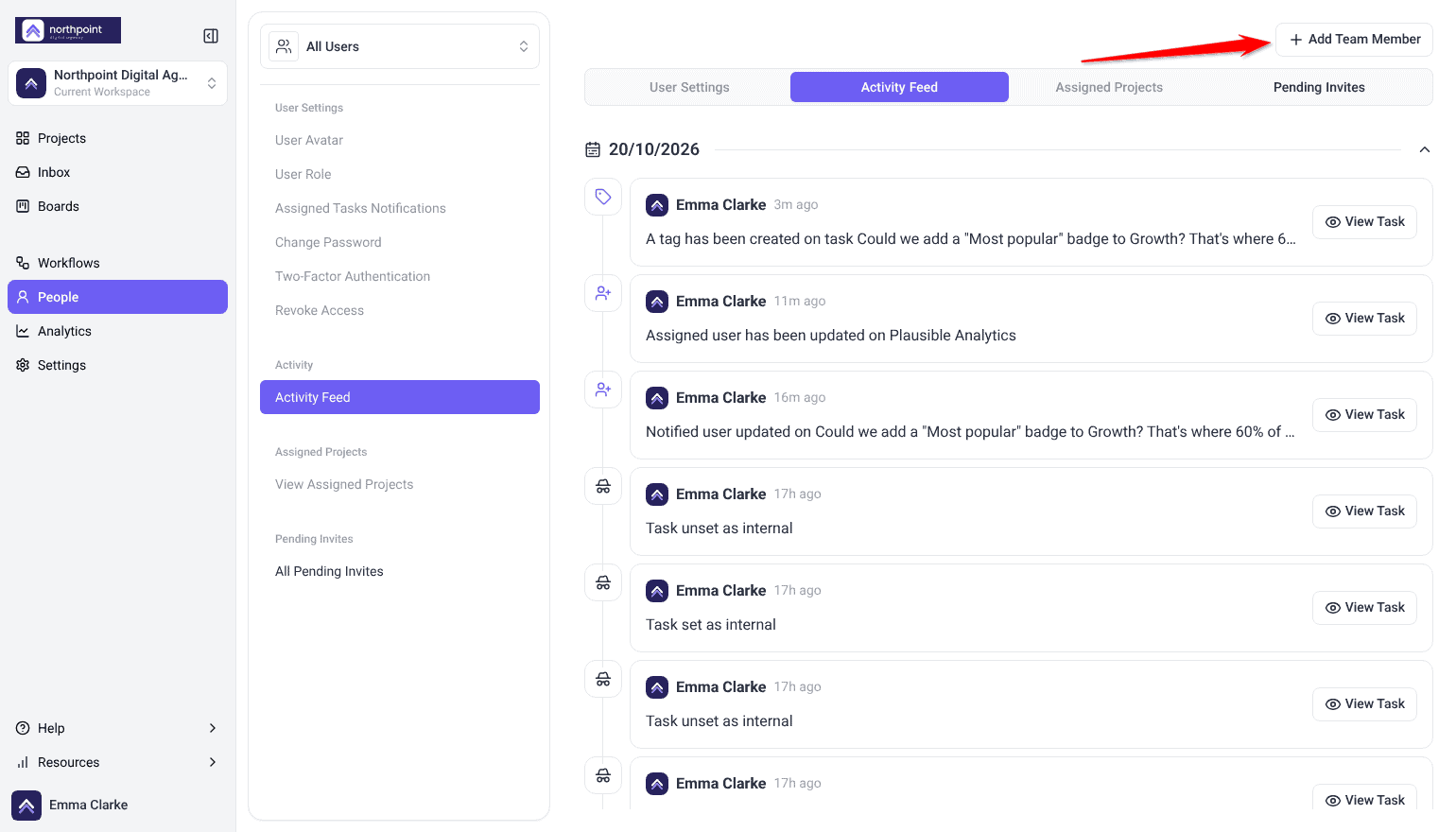Image resolution: width=1456 pixels, height=832 pixels.
Task: Expand the Resources submenu arrow
Action: (213, 762)
